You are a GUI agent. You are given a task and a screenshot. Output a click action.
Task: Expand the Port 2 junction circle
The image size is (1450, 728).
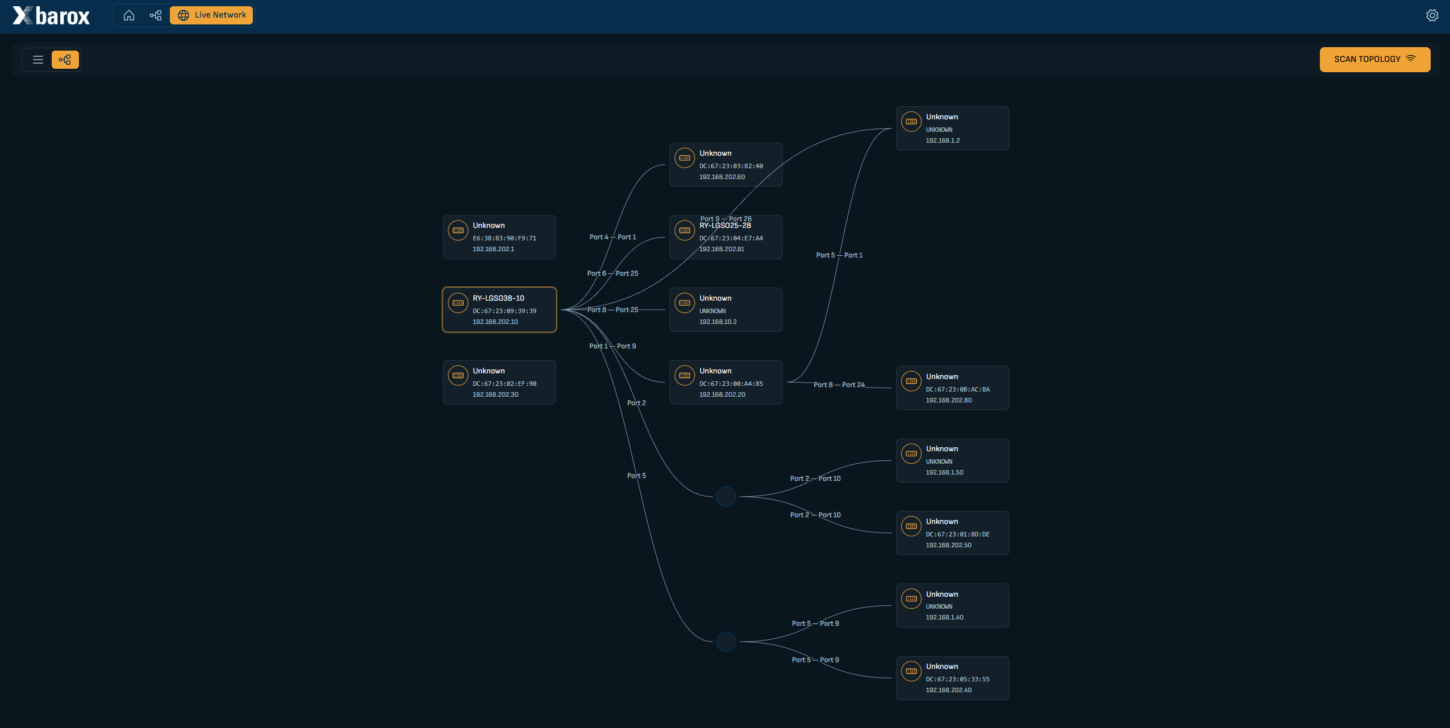(726, 497)
